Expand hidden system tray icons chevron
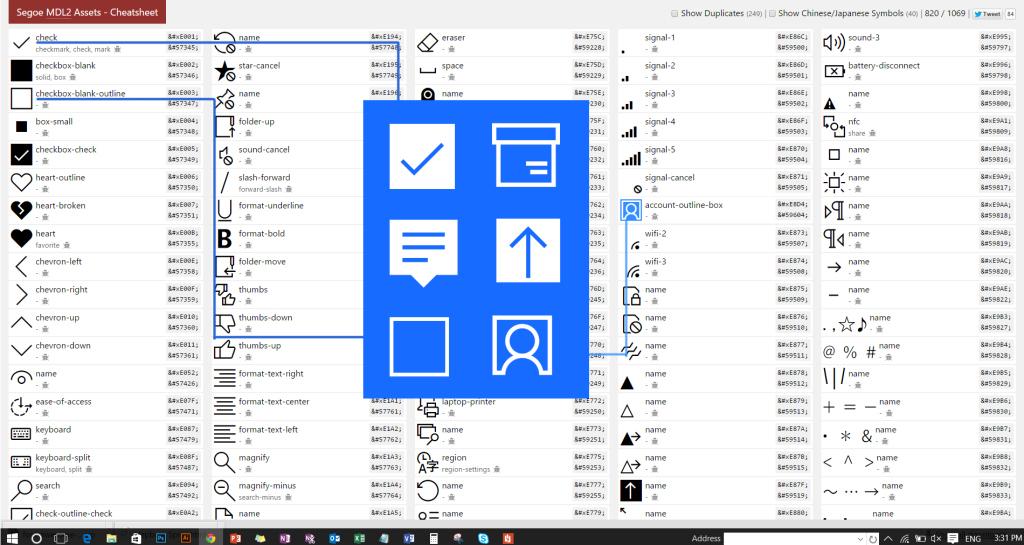 click(888, 539)
